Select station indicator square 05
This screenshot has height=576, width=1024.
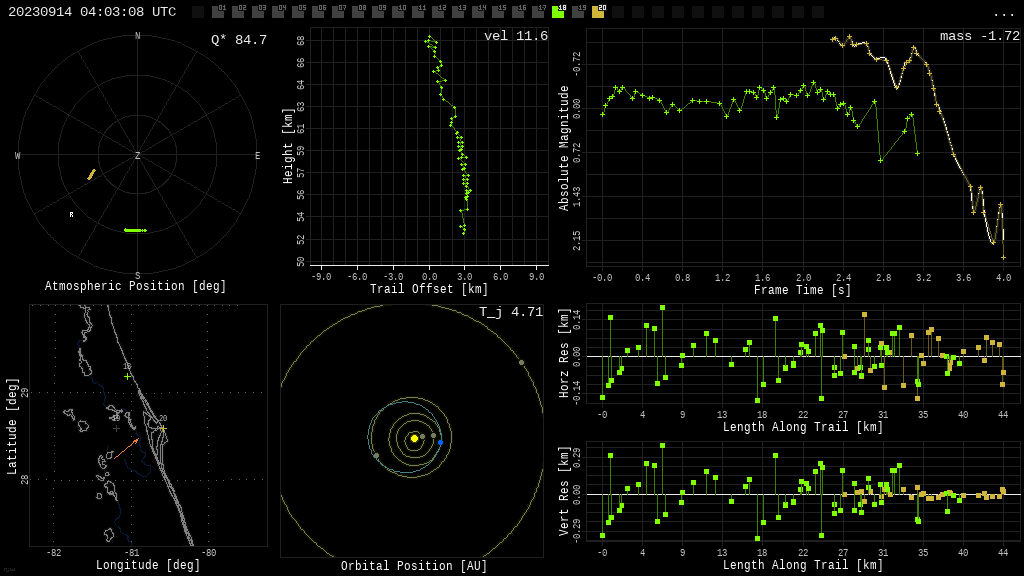pos(298,12)
